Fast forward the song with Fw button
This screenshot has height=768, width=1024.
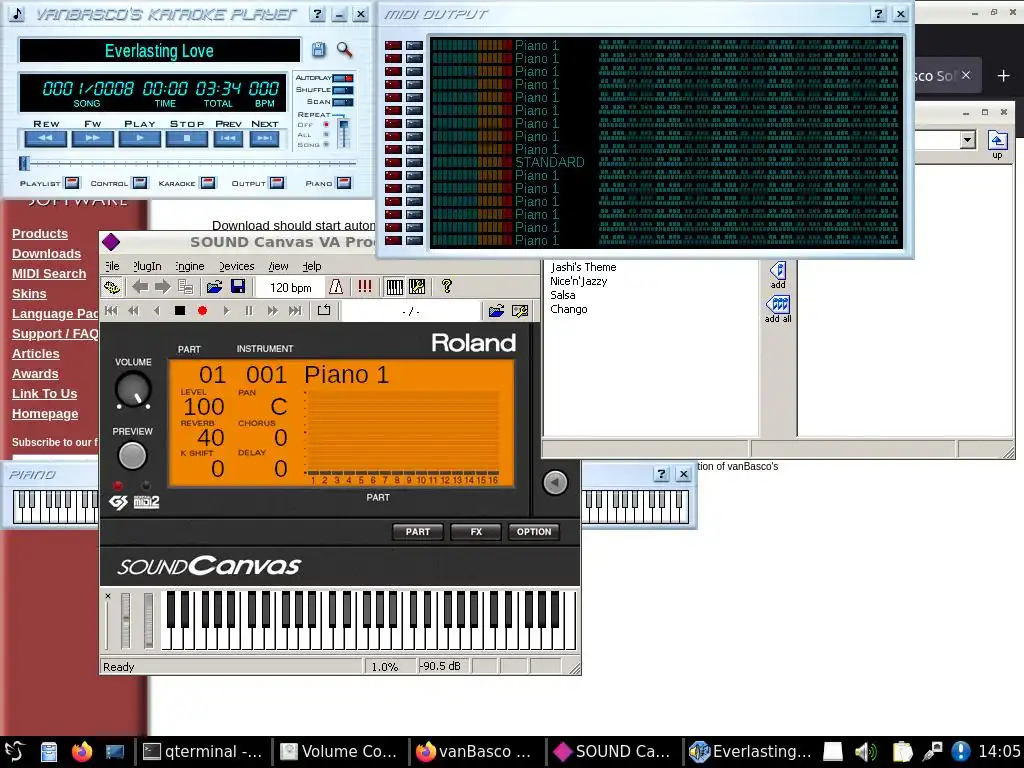(93, 138)
